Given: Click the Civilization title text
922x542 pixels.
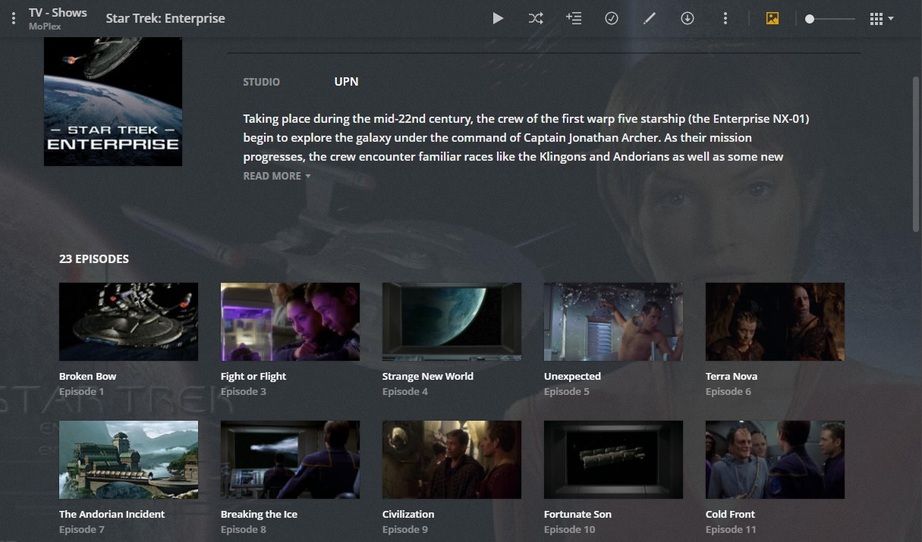Looking at the screenshot, I should click(408, 514).
